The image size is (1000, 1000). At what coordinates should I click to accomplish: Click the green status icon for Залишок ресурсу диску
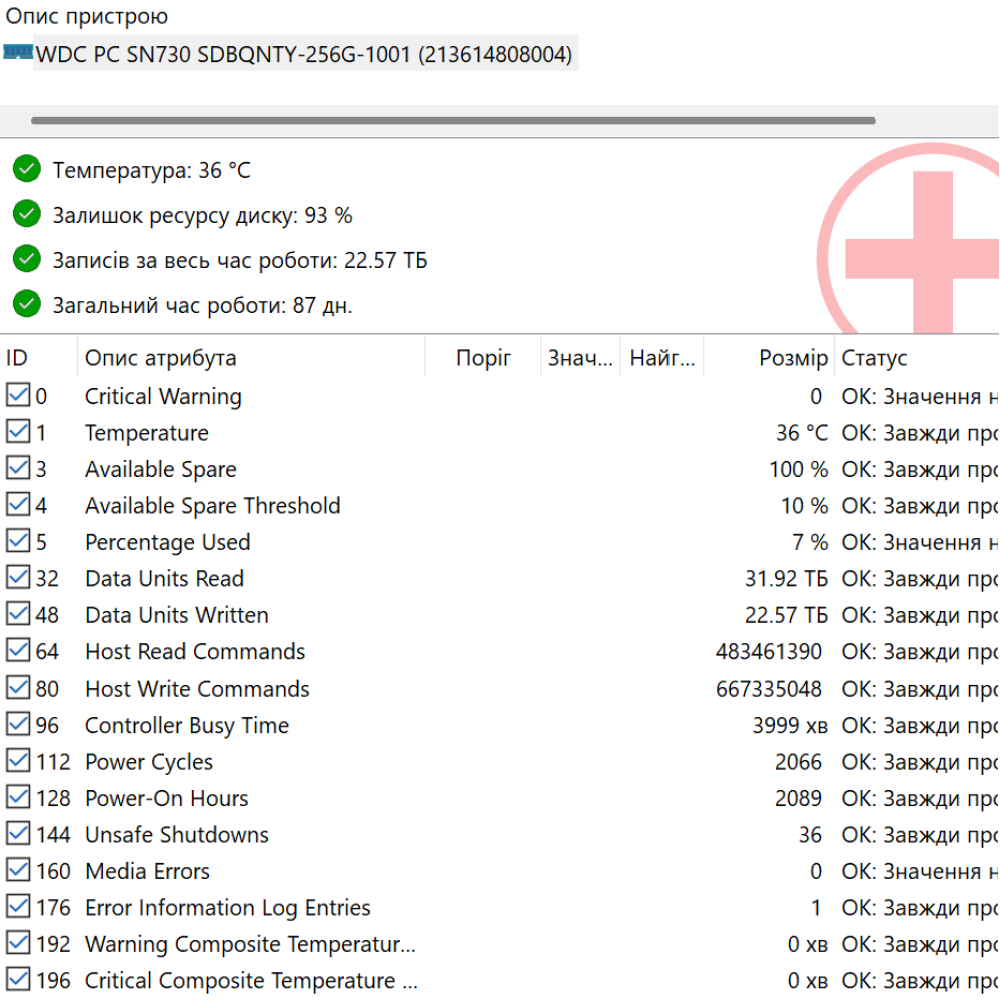(x=27, y=215)
